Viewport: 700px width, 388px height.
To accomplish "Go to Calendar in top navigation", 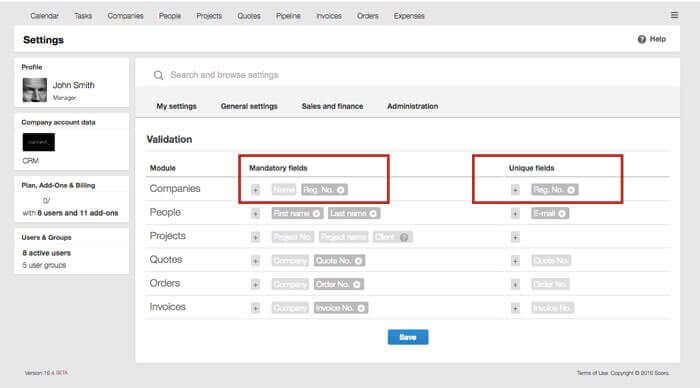I will (x=44, y=16).
